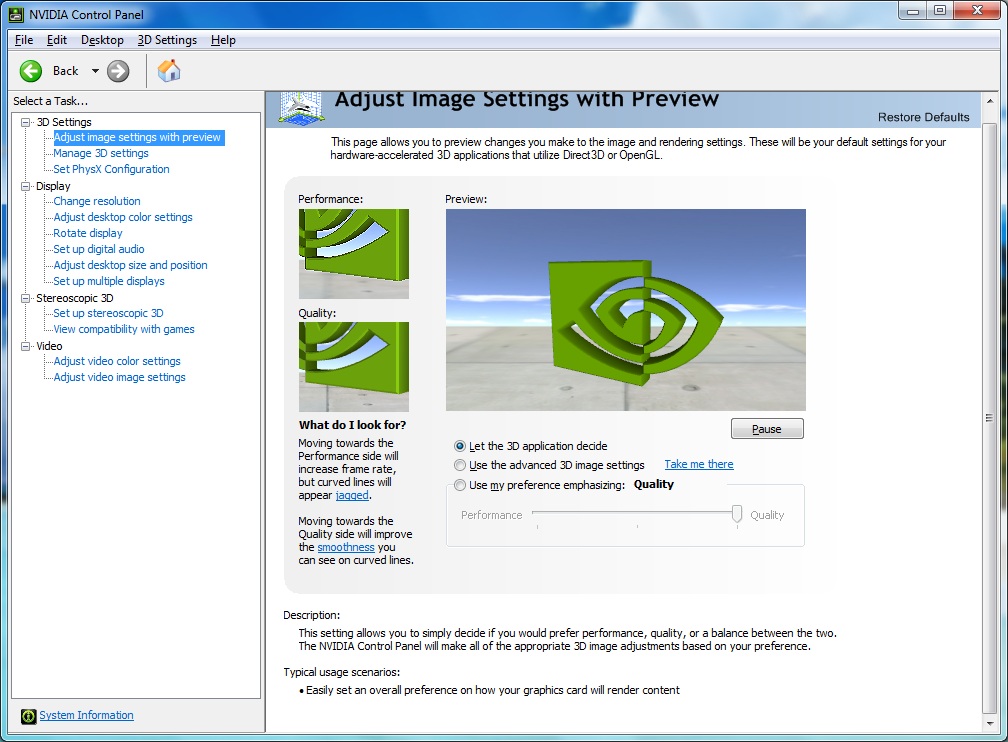
Task: Click the jagged help link
Action: pos(352,495)
